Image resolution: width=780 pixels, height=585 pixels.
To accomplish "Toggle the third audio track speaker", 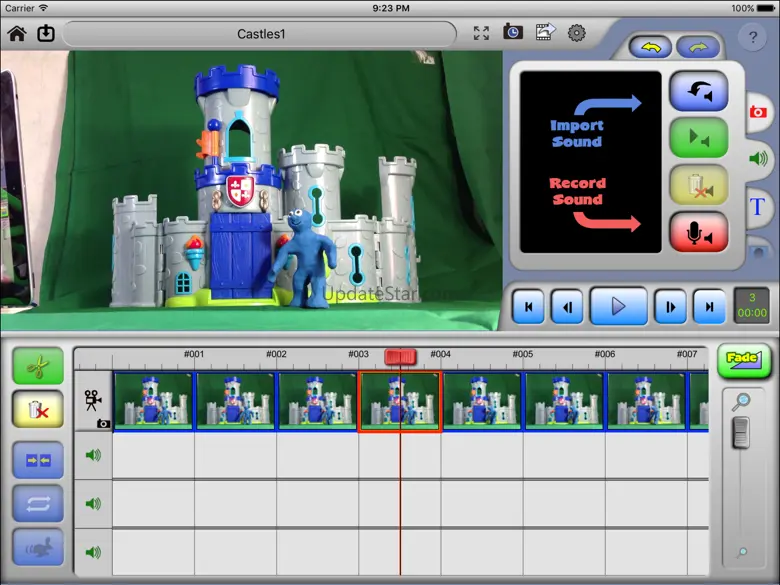I will click(93, 552).
